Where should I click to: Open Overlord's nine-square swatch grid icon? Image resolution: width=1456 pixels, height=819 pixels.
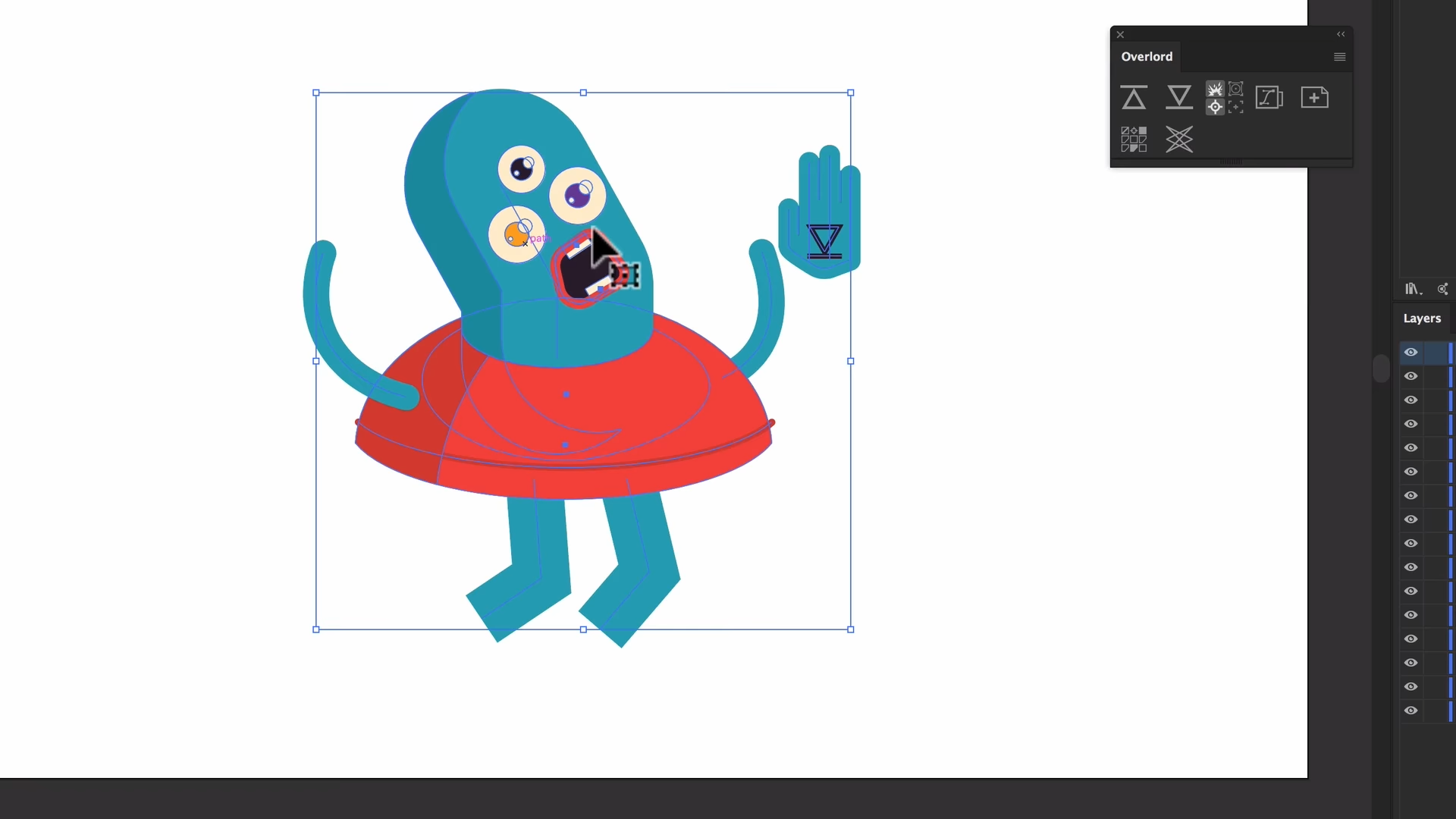[x=1134, y=140]
